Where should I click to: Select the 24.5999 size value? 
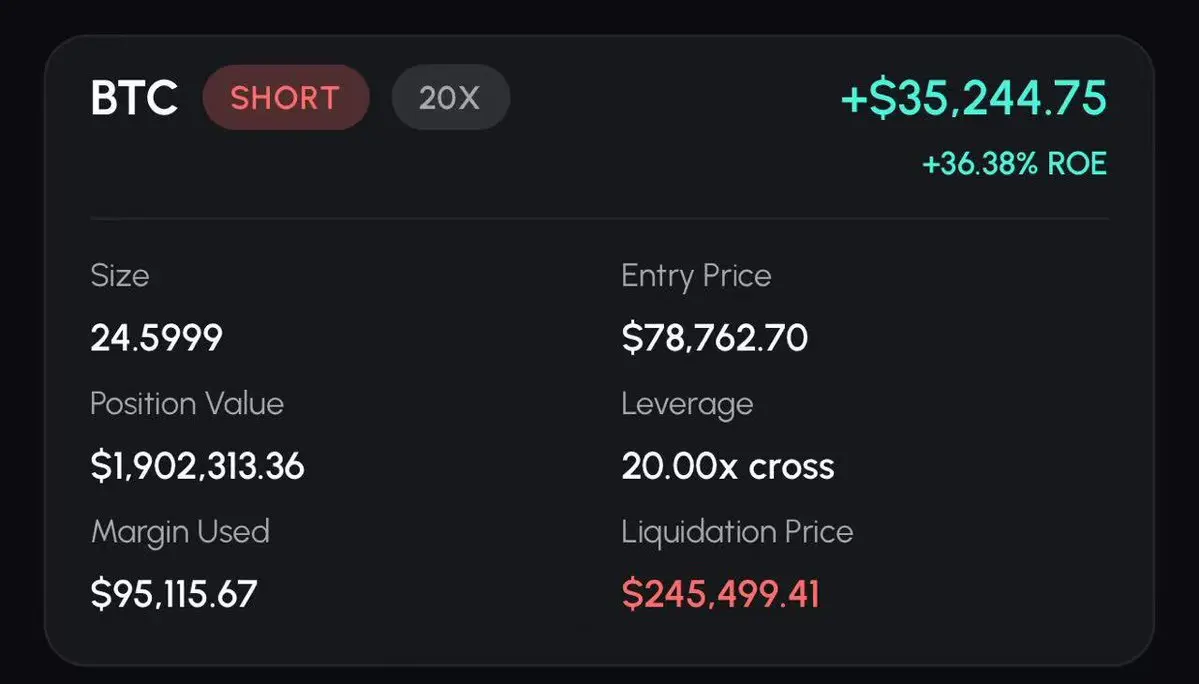(156, 339)
